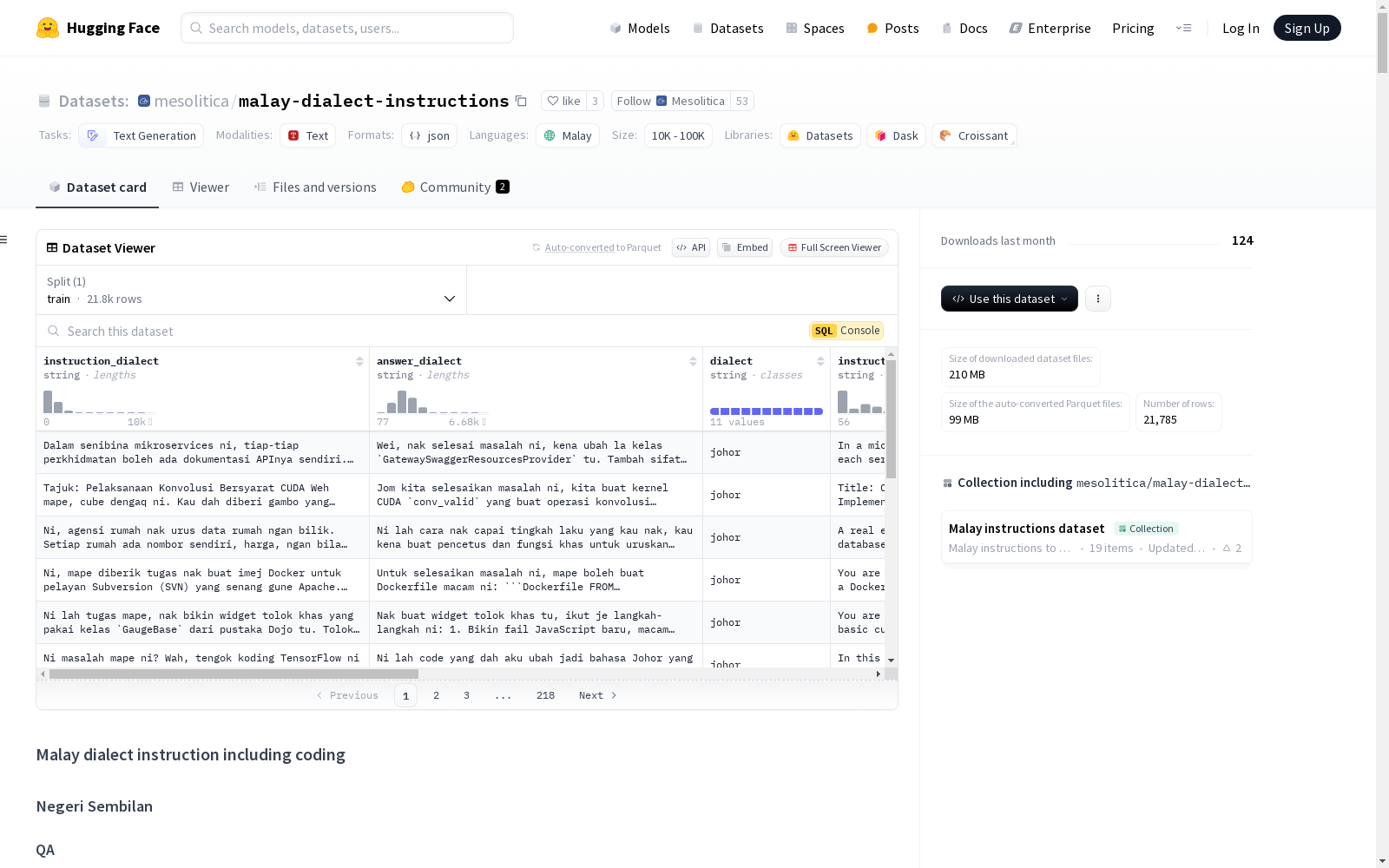The height and width of the screenshot is (868, 1389).
Task: Jump to page 218 of the table
Action: (545, 695)
